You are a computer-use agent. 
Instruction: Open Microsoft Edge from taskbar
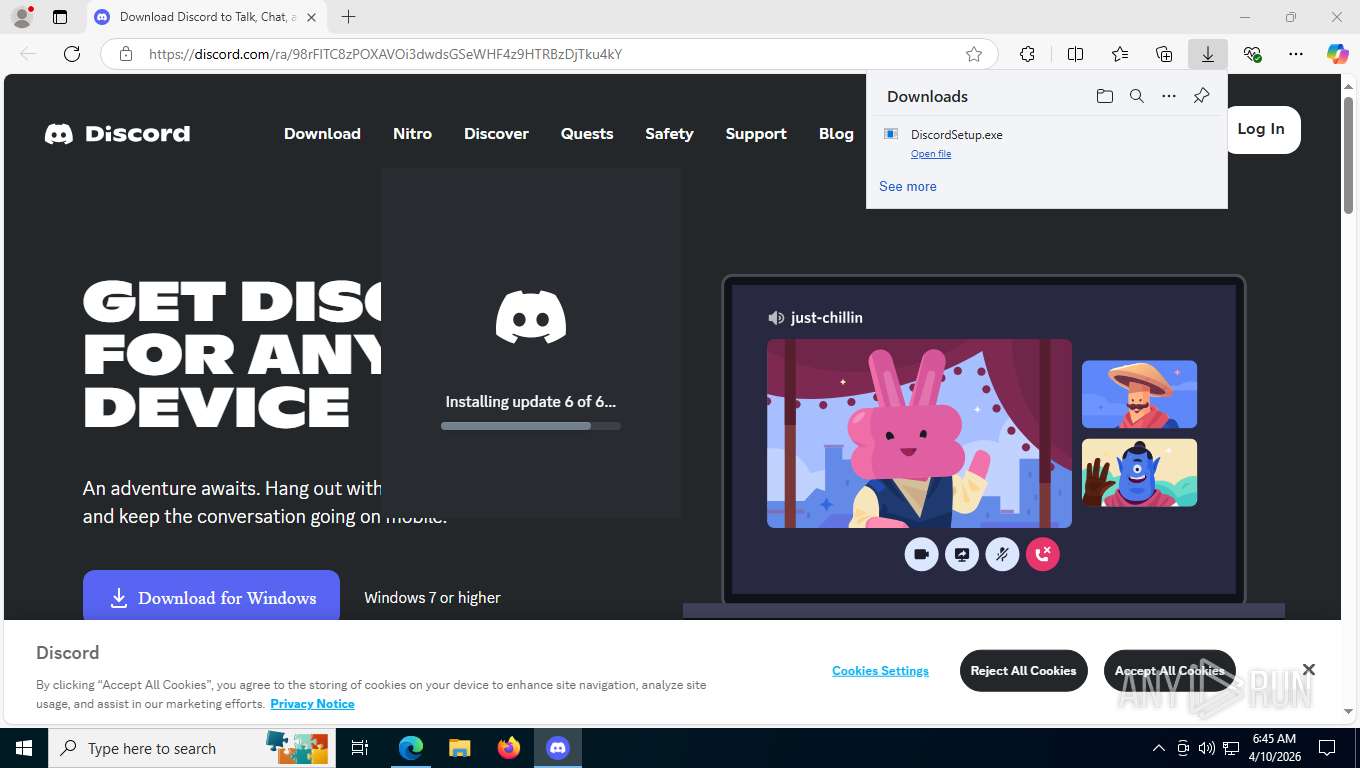[x=411, y=748]
